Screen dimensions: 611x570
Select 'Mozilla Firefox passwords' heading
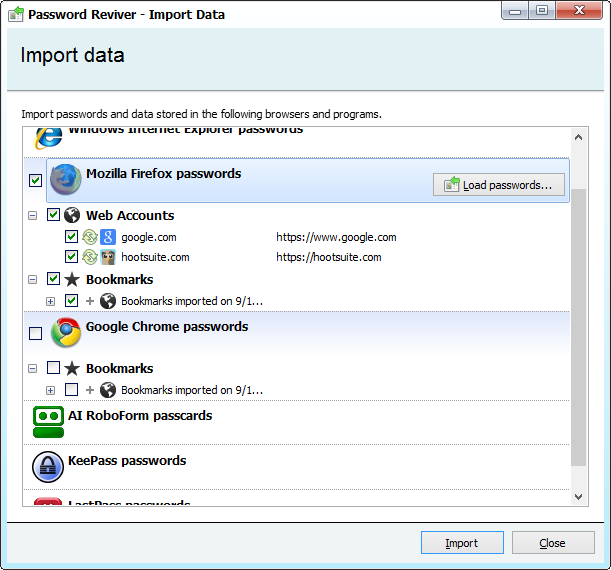[x=164, y=174]
